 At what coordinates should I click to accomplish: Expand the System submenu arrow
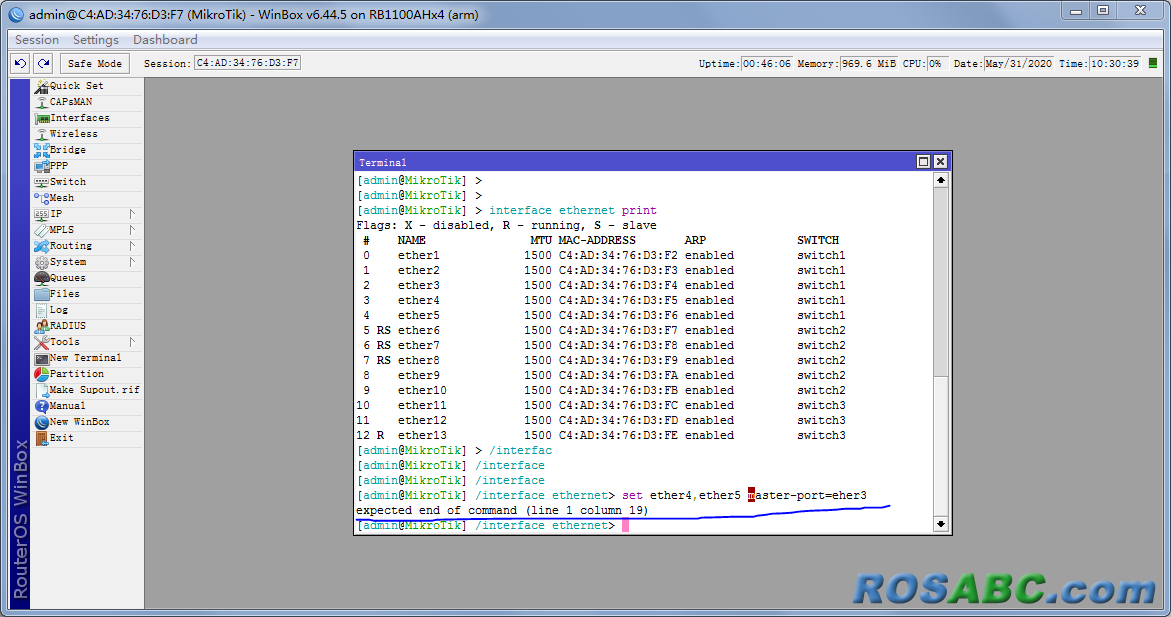pos(132,262)
